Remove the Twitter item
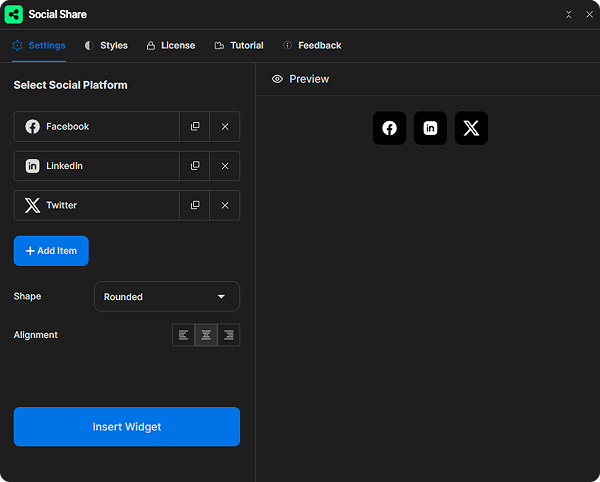The image size is (600, 482). point(225,205)
